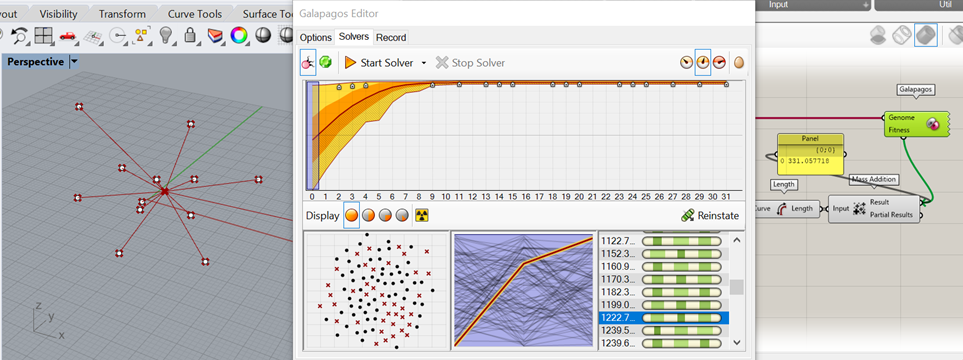The width and height of the screenshot is (963, 360).
Task: Click the egg-shaped icon in solver toolbar
Action: click(739, 63)
